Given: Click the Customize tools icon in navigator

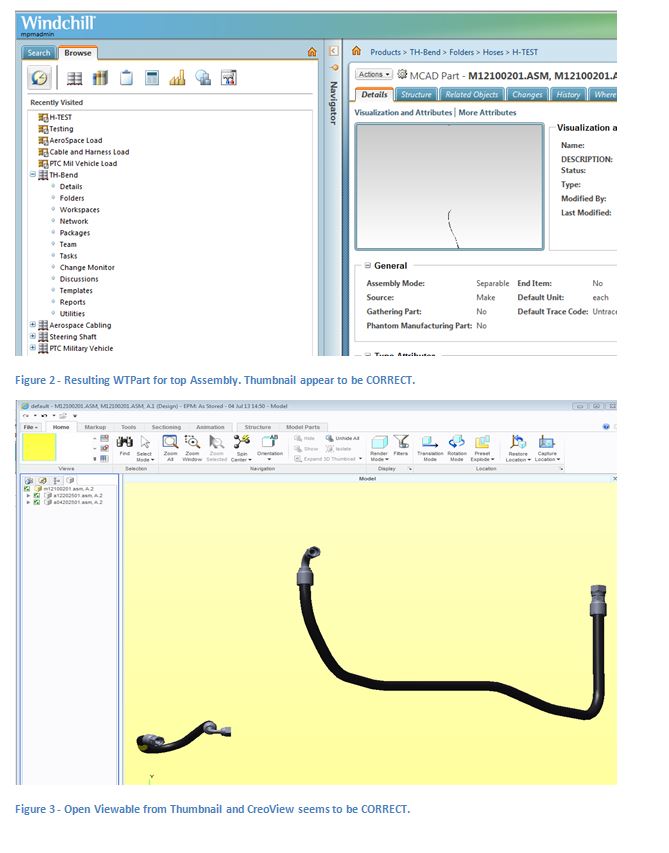Looking at the screenshot, I should 229,78.
